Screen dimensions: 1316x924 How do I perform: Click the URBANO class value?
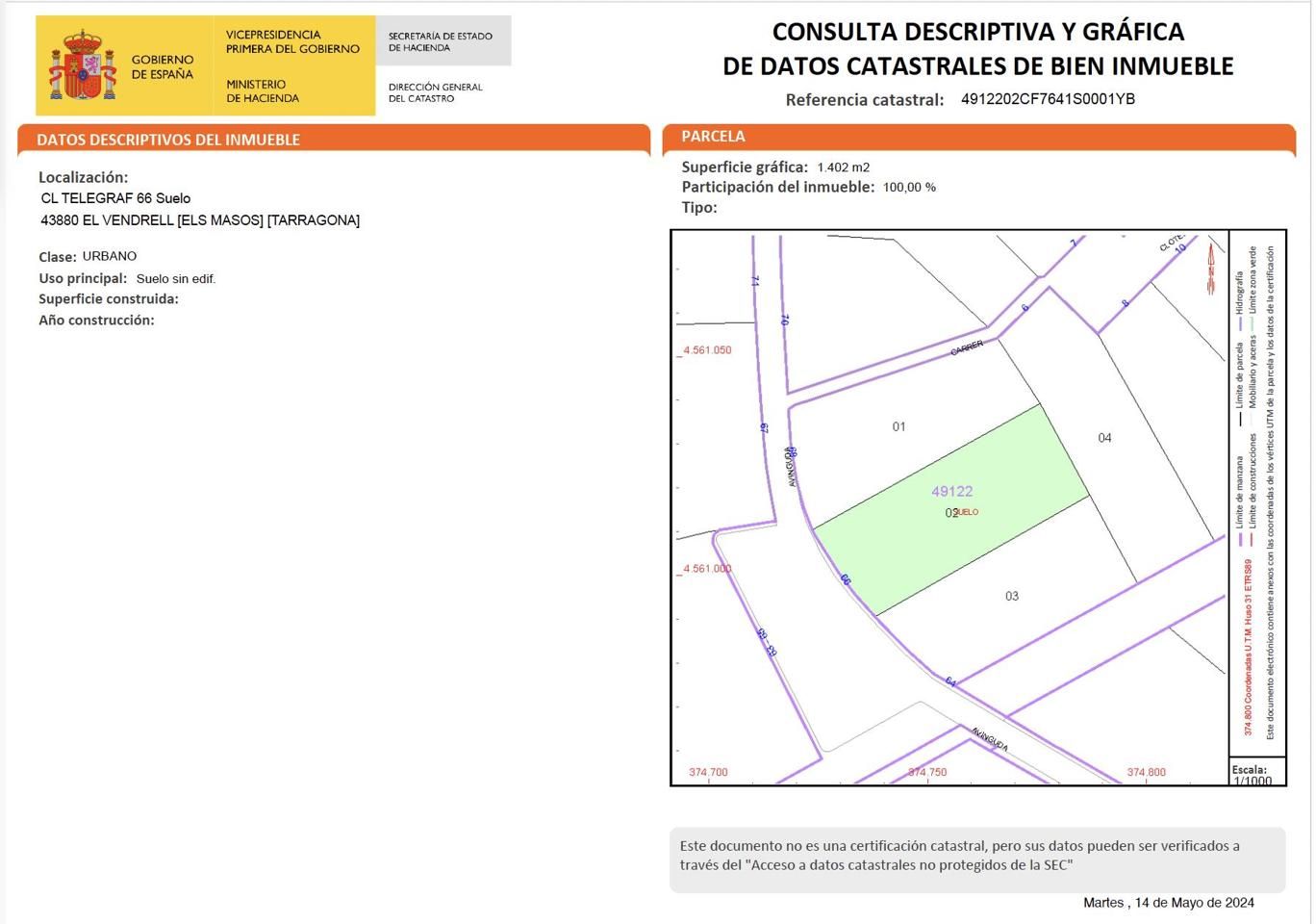point(110,256)
